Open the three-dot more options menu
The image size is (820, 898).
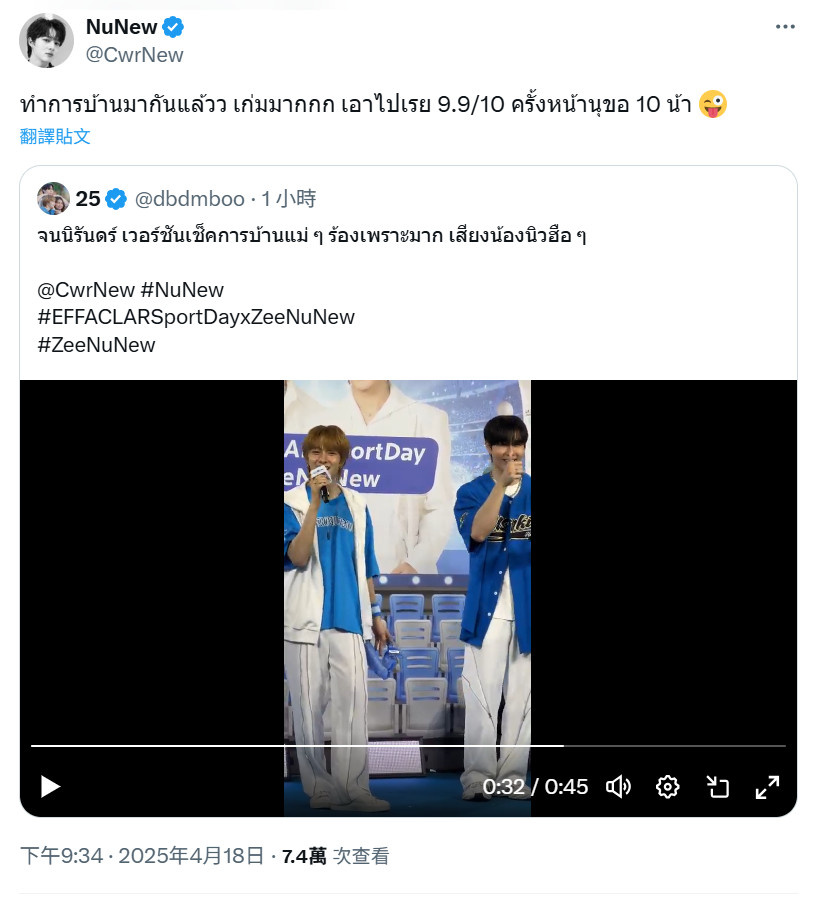click(785, 26)
